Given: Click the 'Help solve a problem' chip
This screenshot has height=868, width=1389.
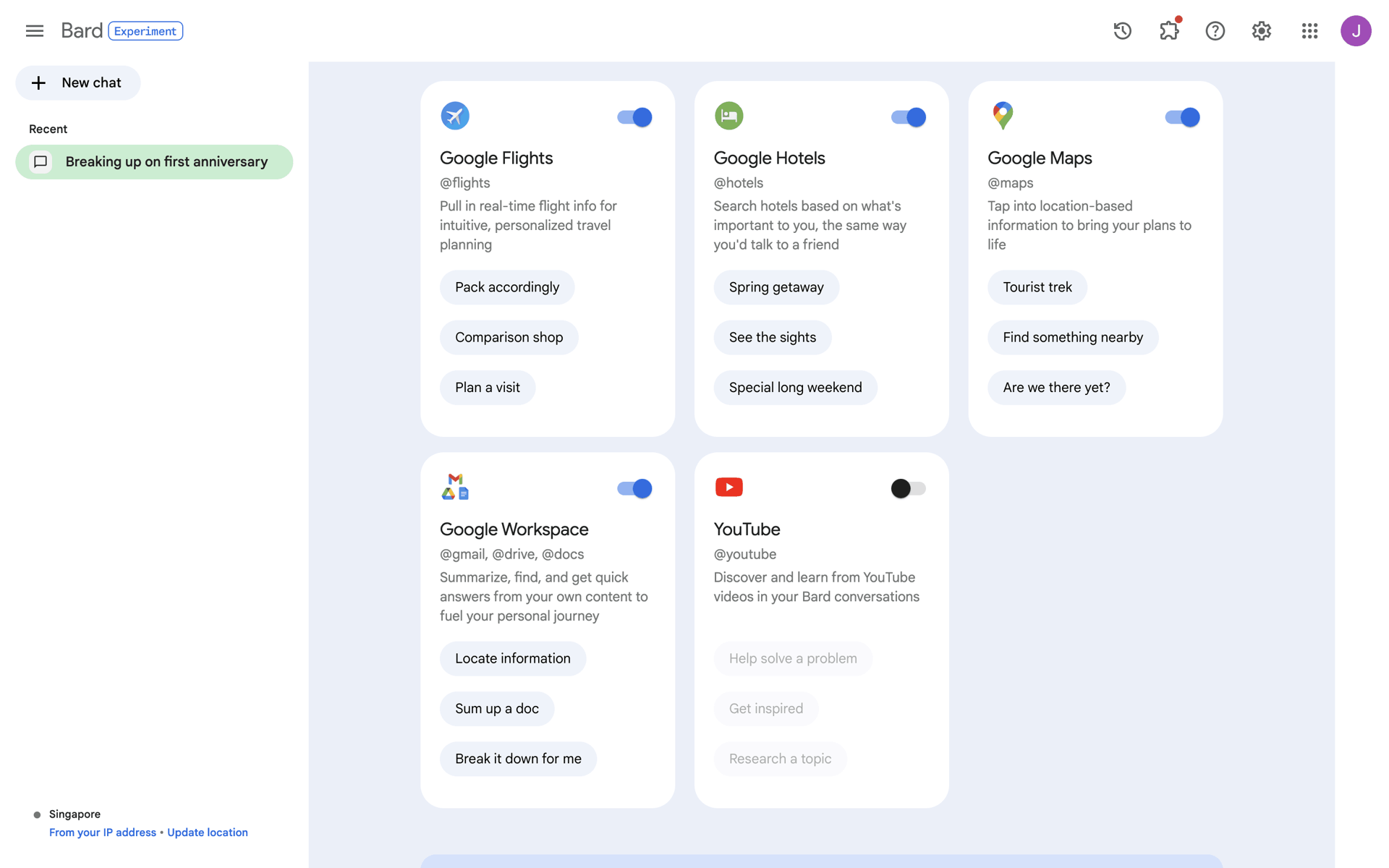Looking at the screenshot, I should point(793,659).
